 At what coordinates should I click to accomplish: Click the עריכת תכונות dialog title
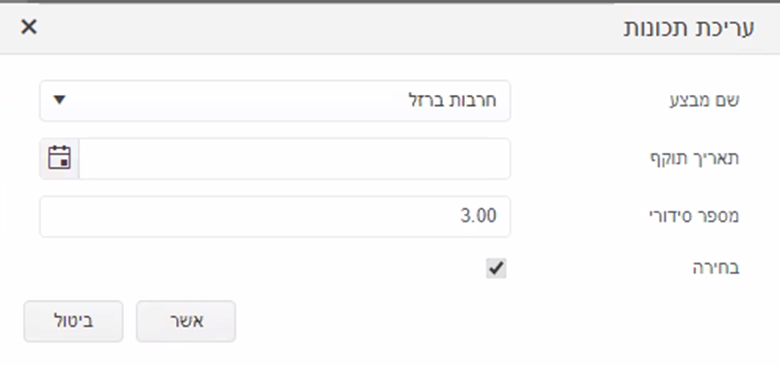tap(689, 28)
